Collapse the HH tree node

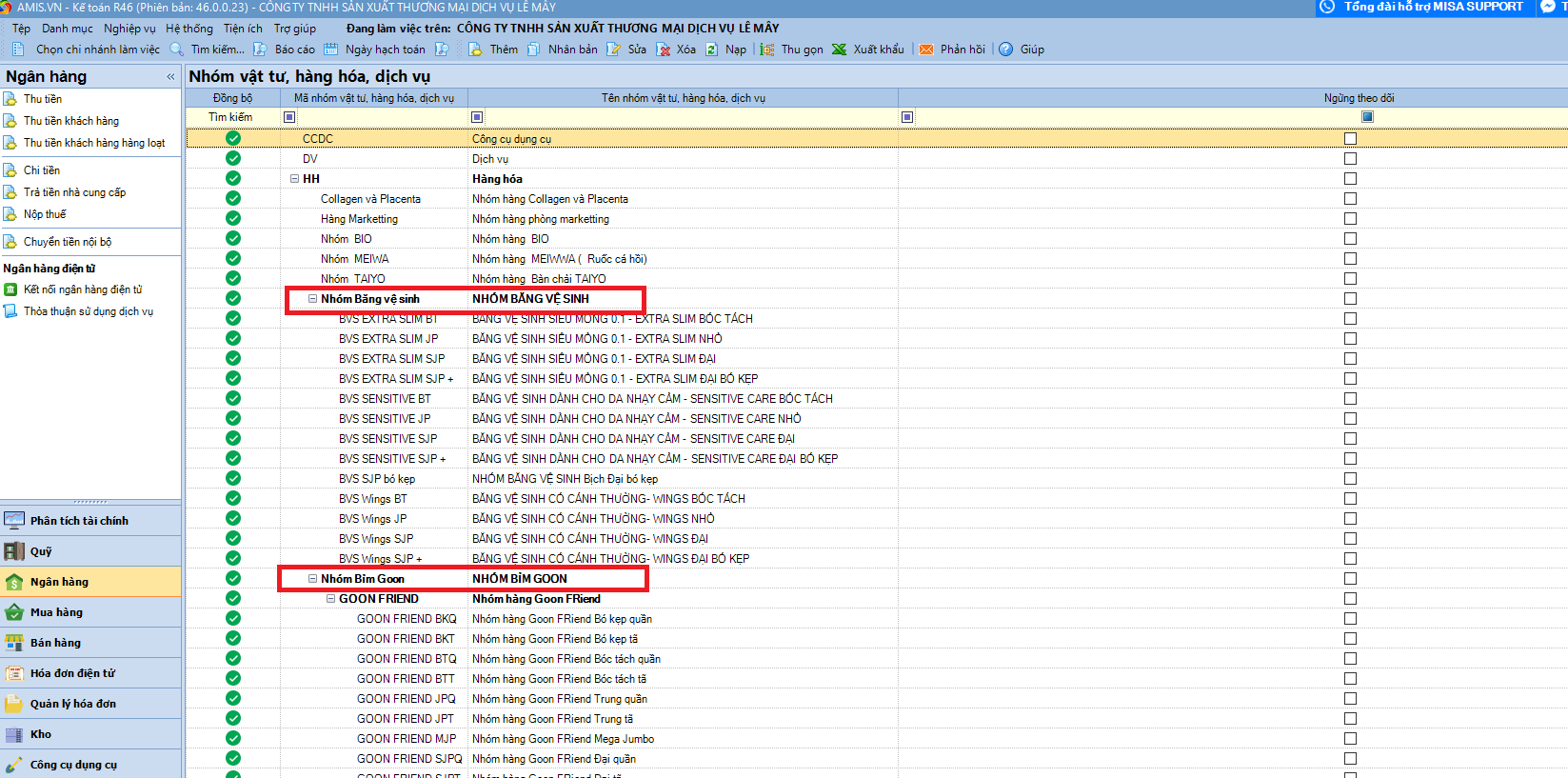(x=295, y=179)
